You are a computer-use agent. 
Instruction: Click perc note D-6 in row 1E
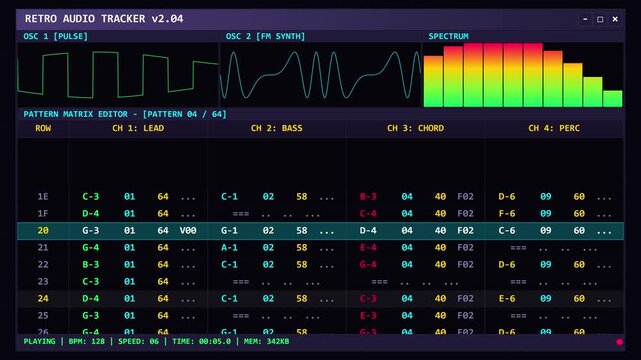coord(507,197)
